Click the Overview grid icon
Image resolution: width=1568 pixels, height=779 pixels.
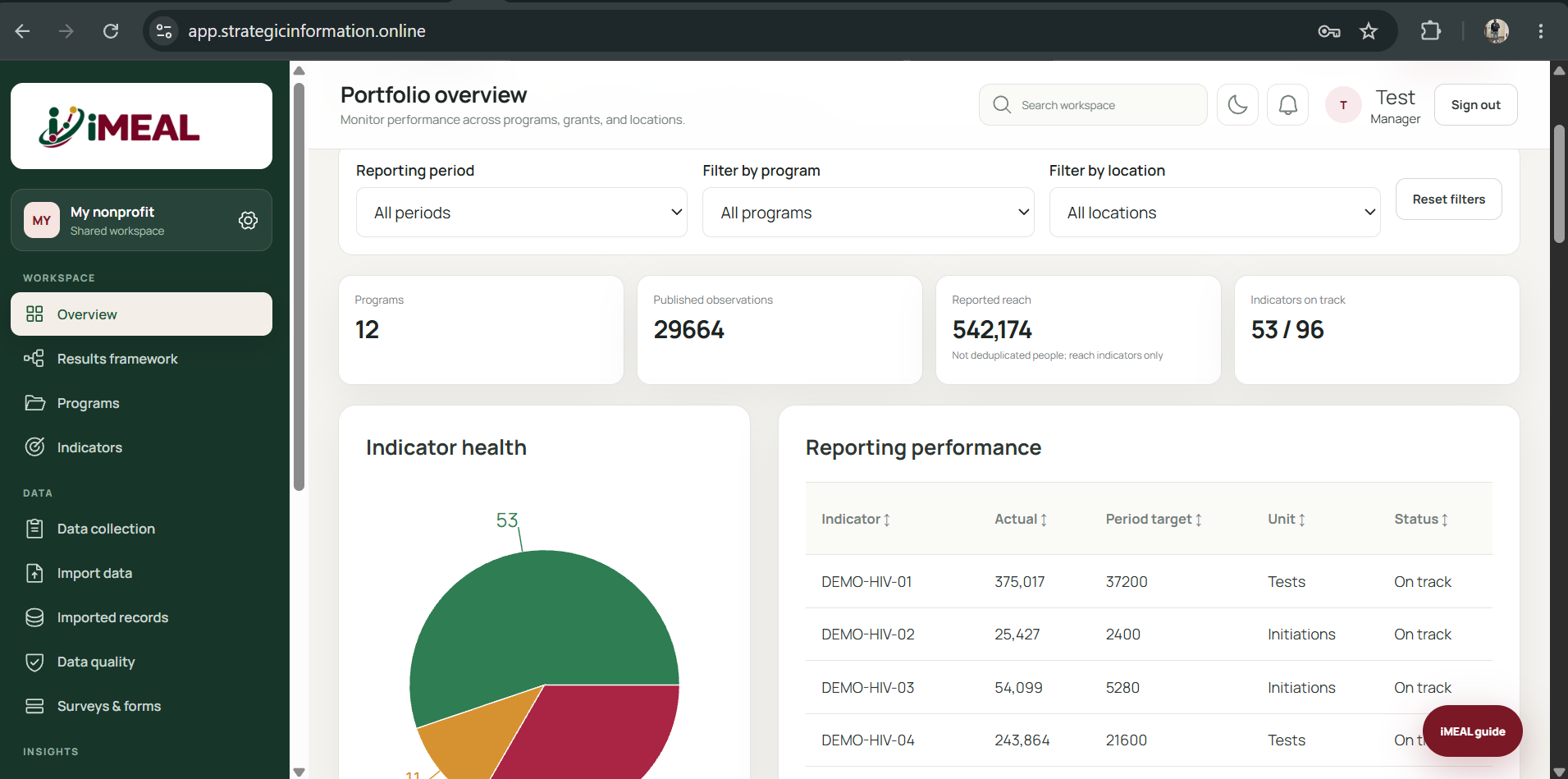(34, 314)
